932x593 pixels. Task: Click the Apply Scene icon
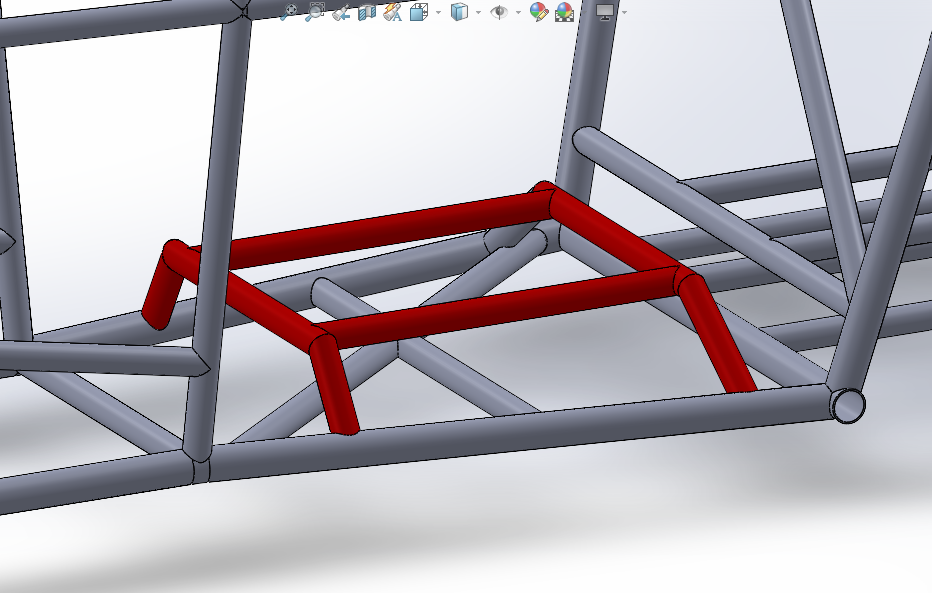click(x=564, y=12)
